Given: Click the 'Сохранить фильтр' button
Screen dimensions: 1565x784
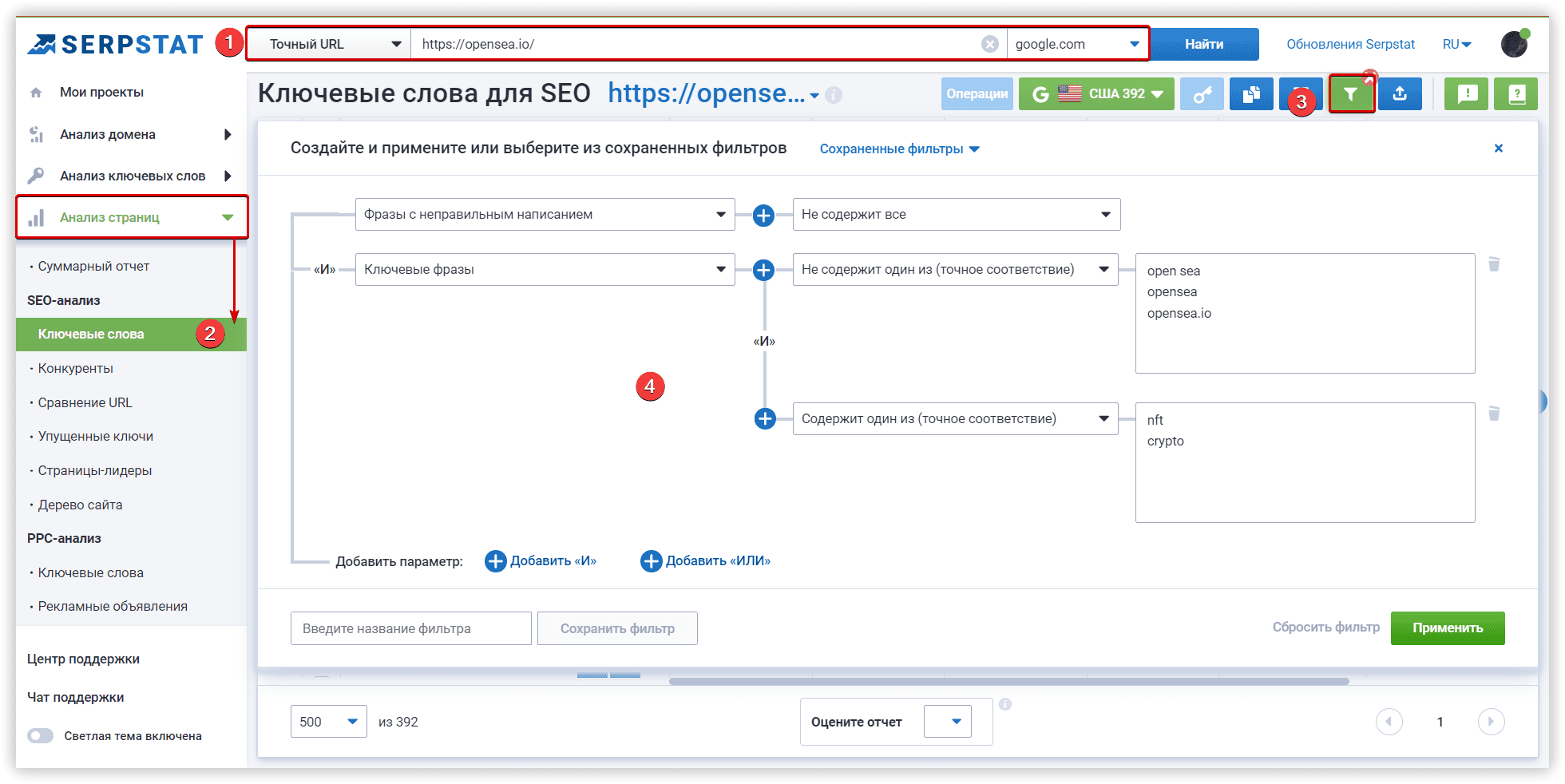Looking at the screenshot, I should pyautogui.click(x=617, y=628).
